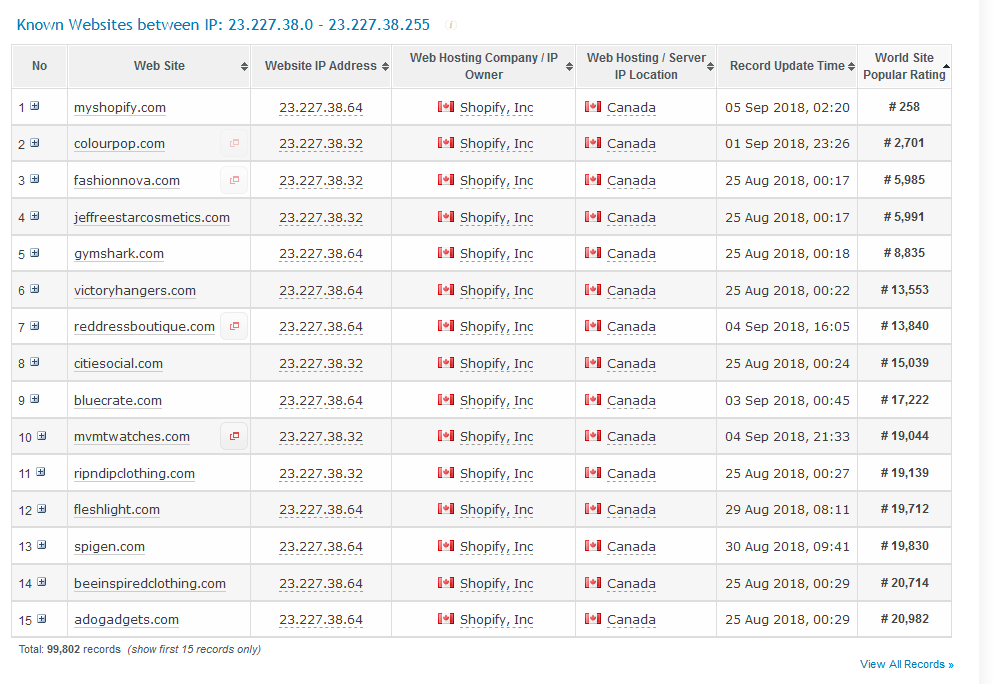Expand row 1 details plus icon
993x684 pixels.
(x=35, y=106)
